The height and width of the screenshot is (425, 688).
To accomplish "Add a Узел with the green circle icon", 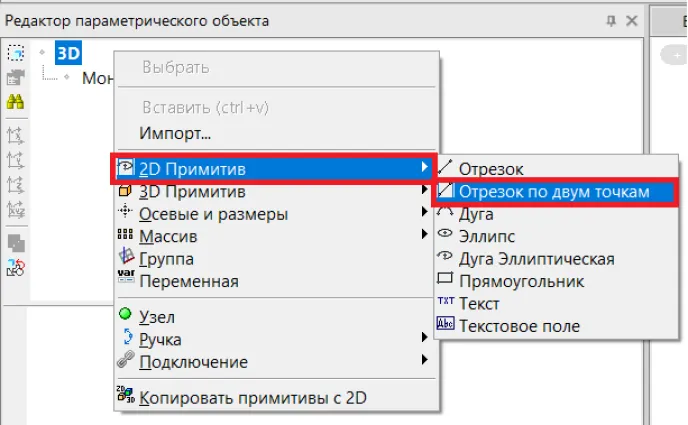I will tap(157, 317).
